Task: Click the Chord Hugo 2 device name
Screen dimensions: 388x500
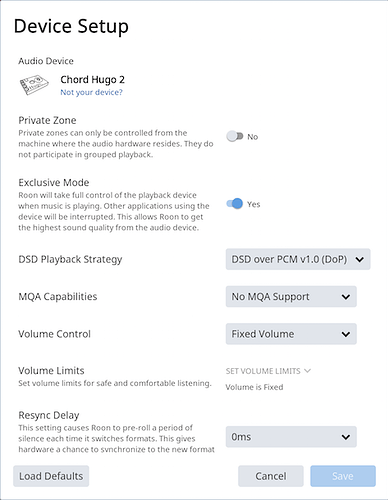Action: (92, 80)
